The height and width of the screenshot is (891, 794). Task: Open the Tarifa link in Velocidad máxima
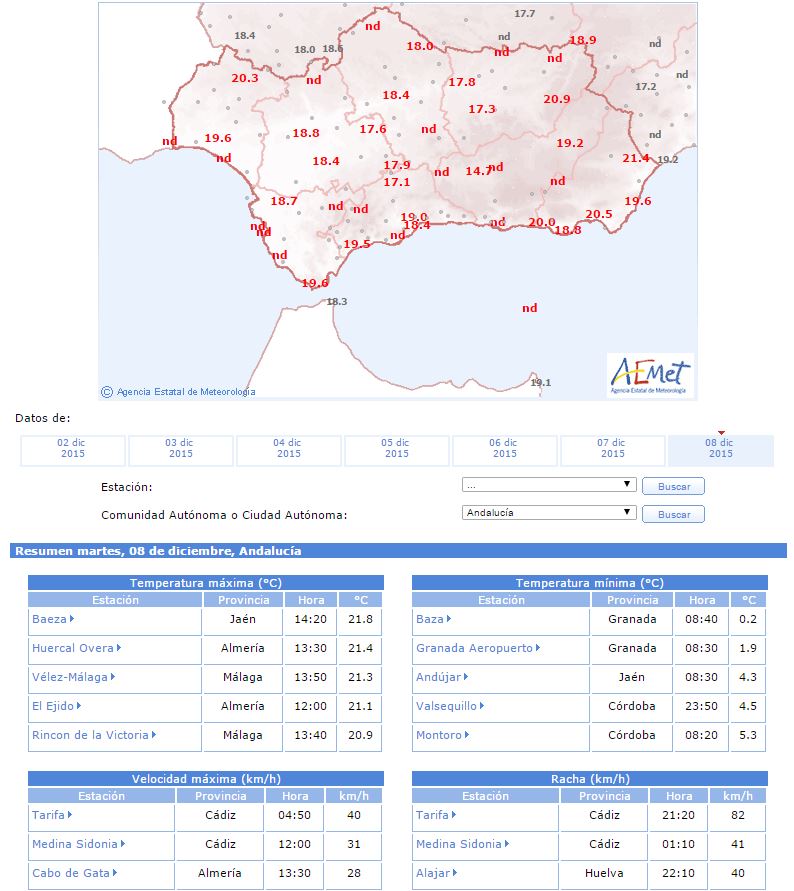tap(48, 815)
